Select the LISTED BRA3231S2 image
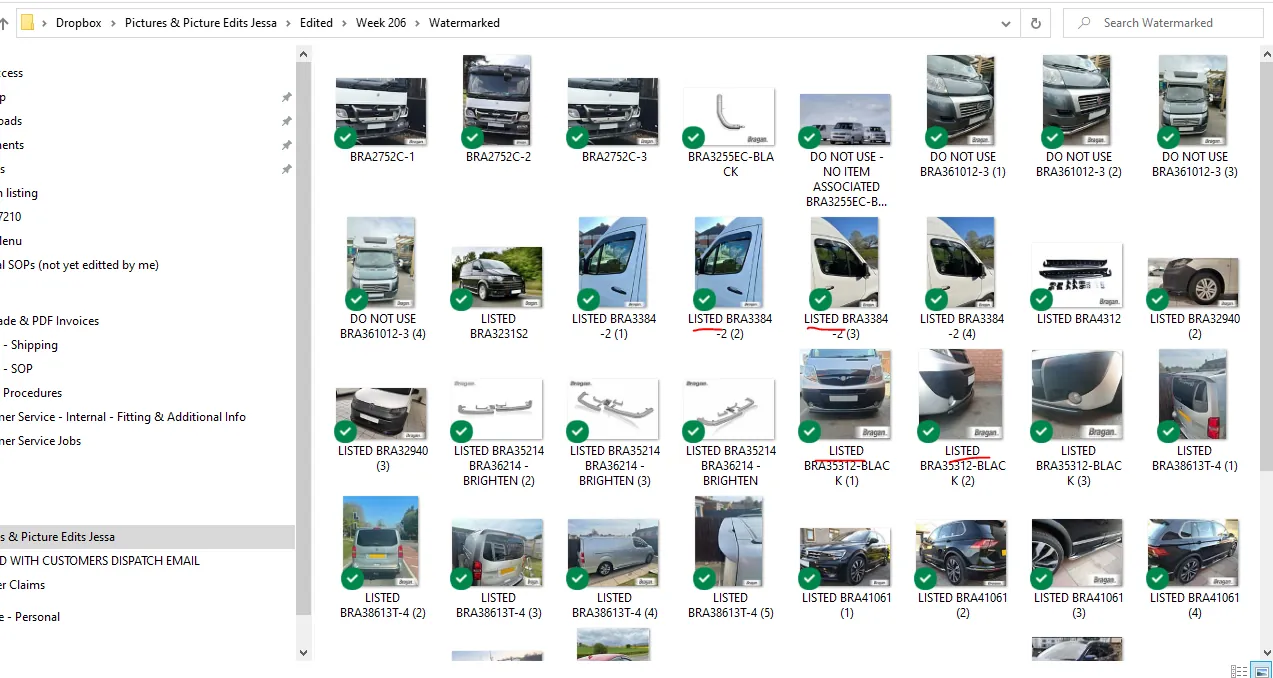The image size is (1273, 678). [498, 279]
